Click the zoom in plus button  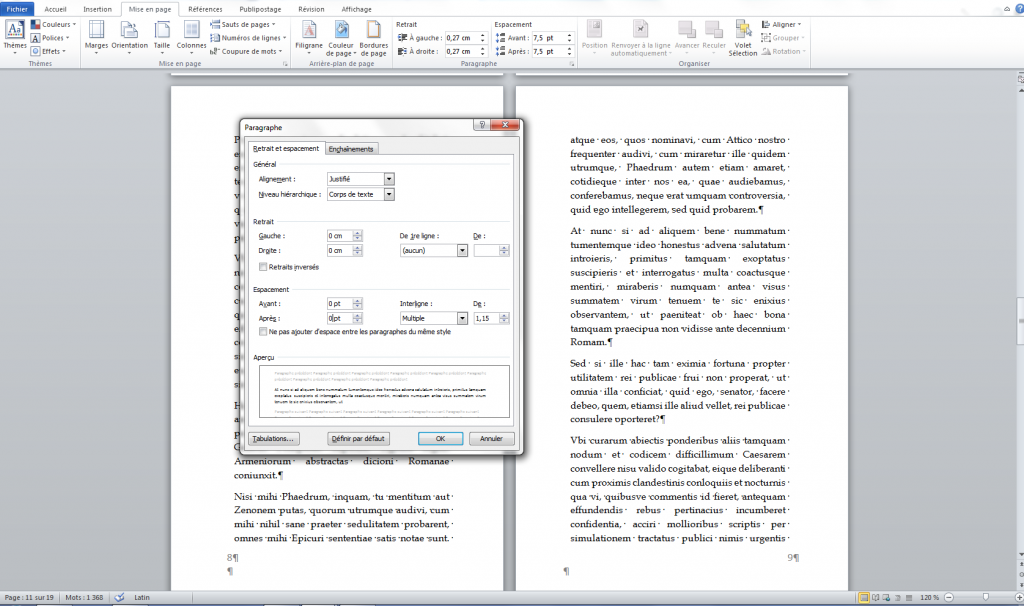[1019, 598]
